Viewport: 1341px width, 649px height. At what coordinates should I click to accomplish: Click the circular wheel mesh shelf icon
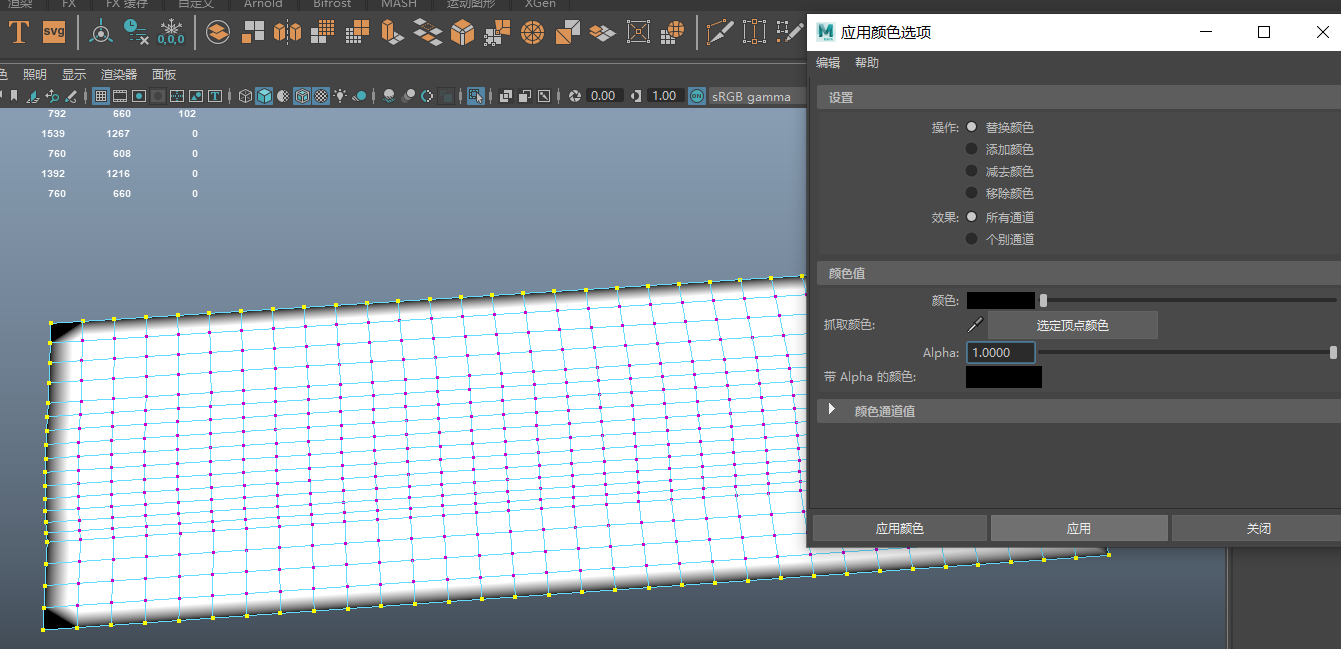click(x=532, y=33)
